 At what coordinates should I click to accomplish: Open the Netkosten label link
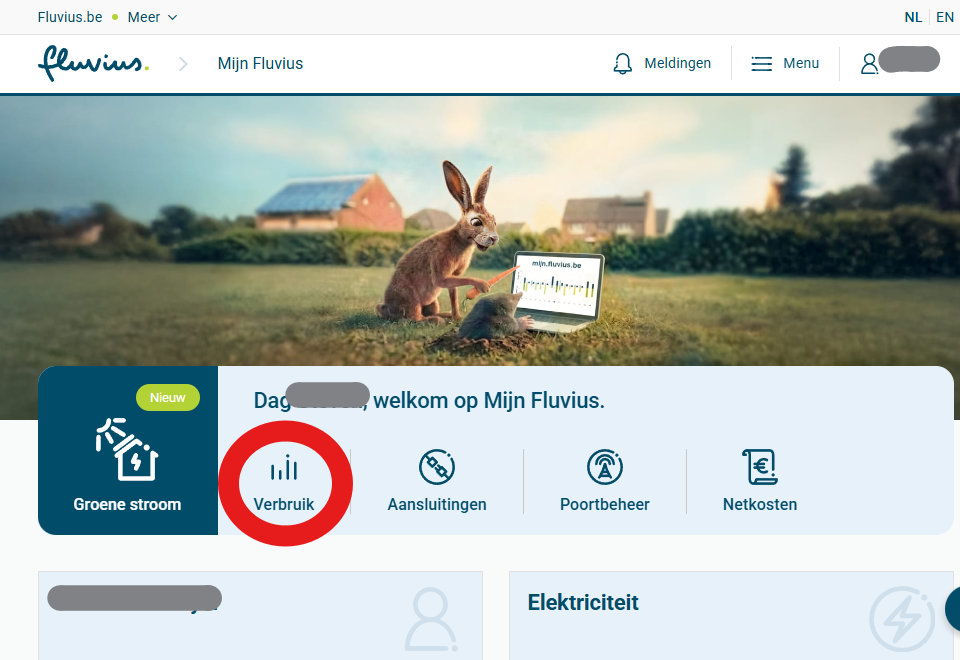760,504
